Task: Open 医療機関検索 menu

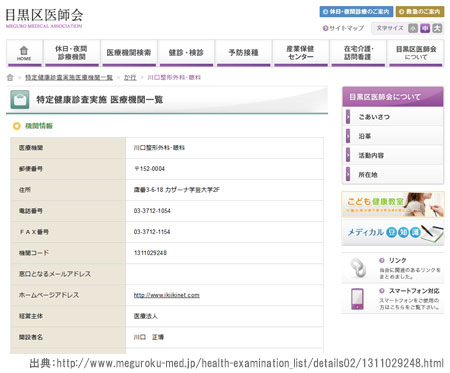Action: click(x=129, y=53)
